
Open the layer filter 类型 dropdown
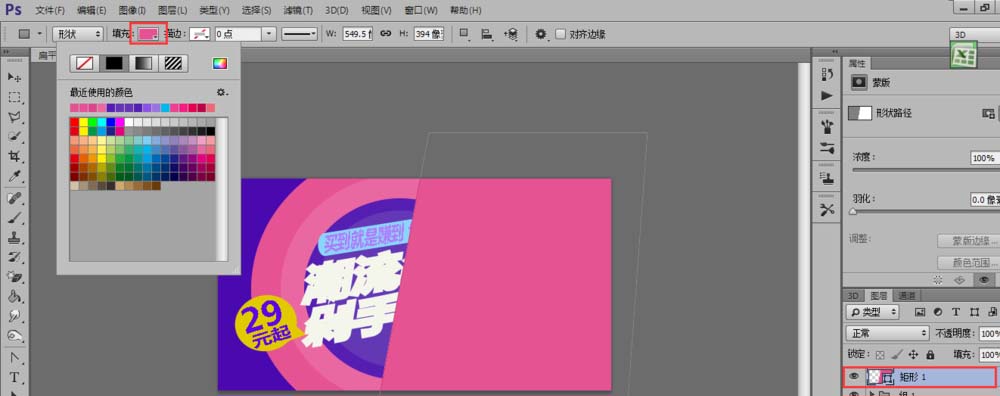click(872, 312)
